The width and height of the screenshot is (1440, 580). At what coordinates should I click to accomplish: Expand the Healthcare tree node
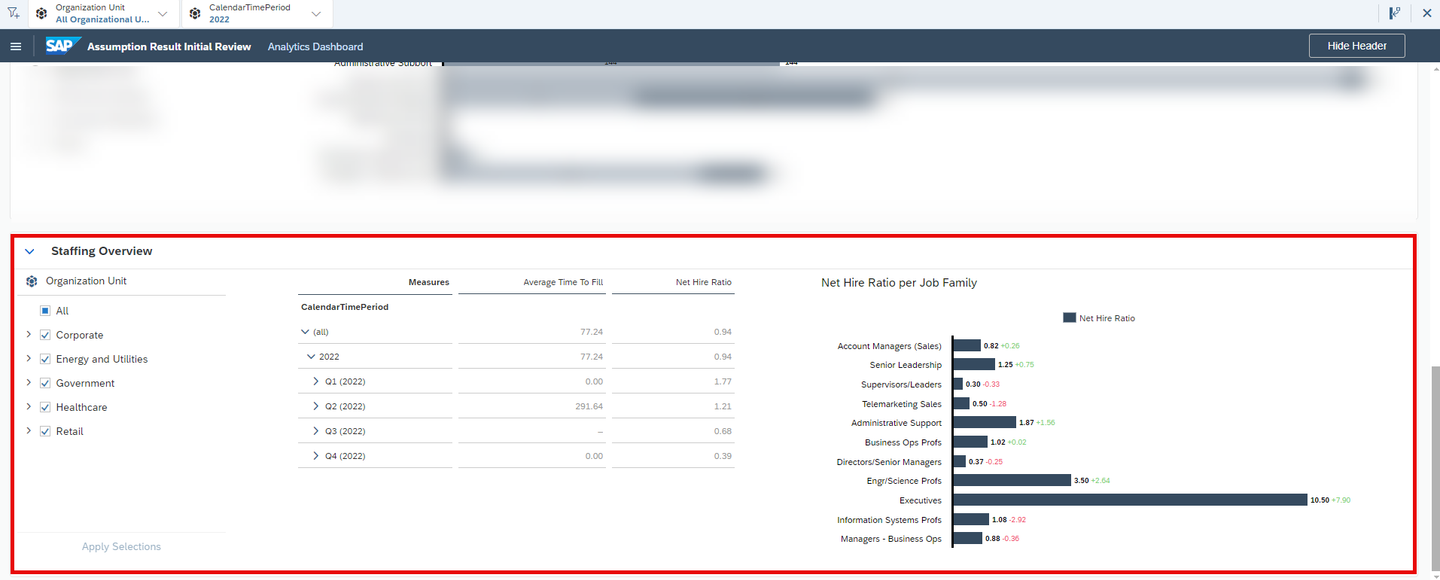pyautogui.click(x=28, y=407)
